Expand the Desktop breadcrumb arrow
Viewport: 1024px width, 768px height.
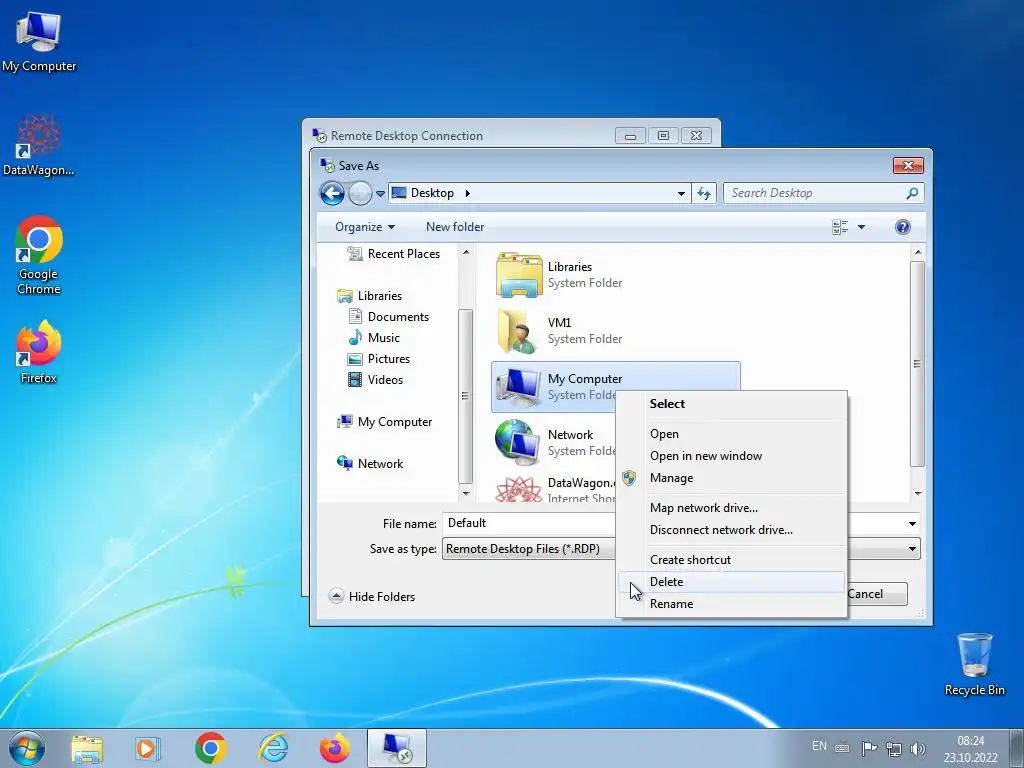468,193
